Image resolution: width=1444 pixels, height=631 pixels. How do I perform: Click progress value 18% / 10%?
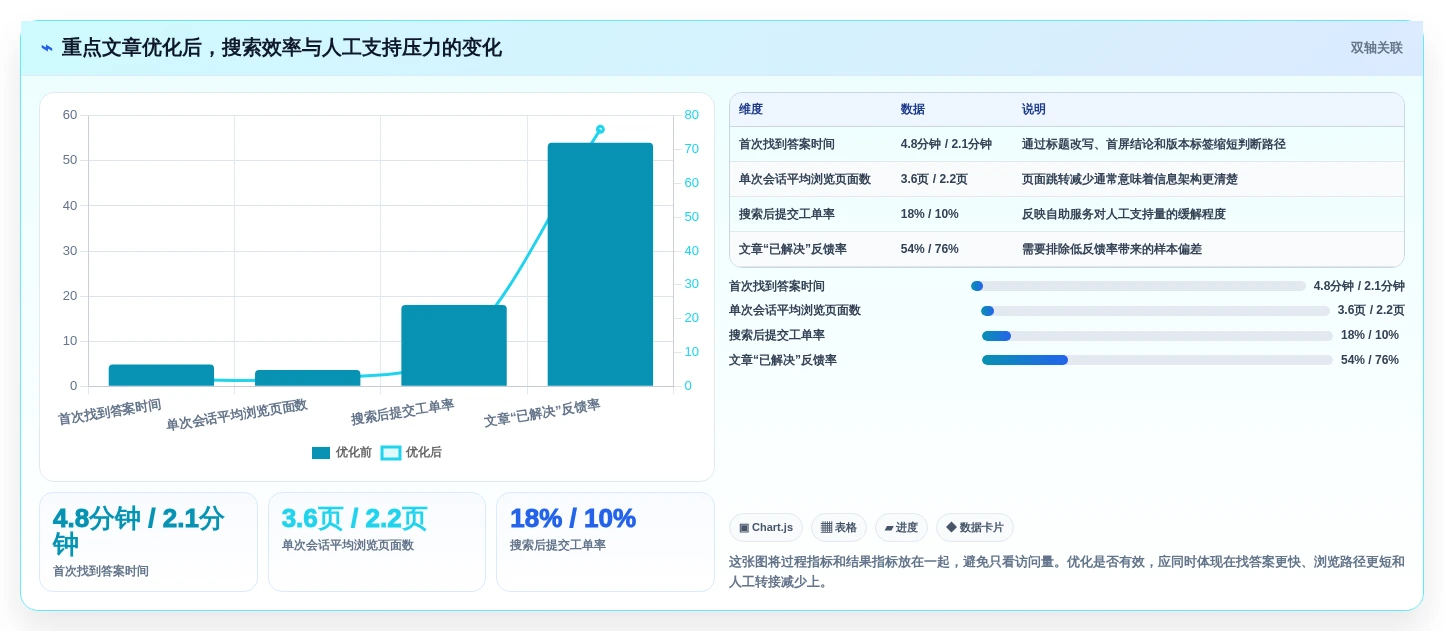[x=1370, y=336]
